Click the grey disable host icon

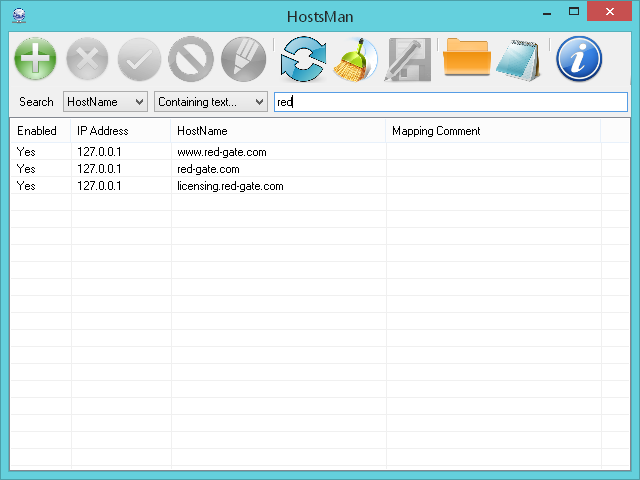pyautogui.click(x=191, y=59)
